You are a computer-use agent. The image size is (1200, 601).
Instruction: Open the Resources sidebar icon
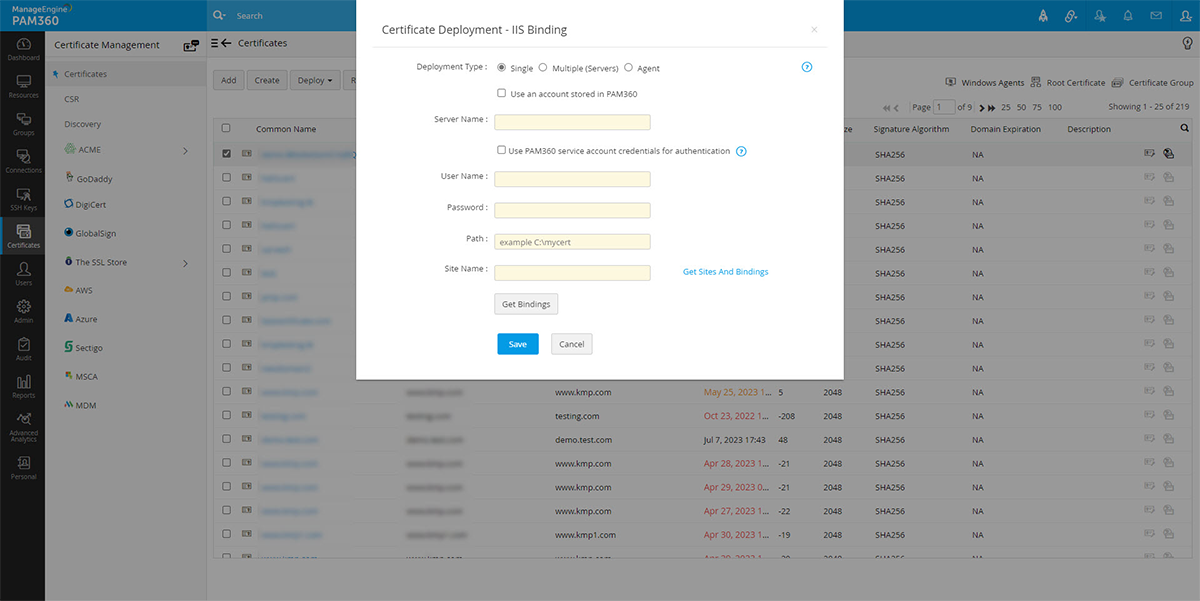[x=23, y=86]
